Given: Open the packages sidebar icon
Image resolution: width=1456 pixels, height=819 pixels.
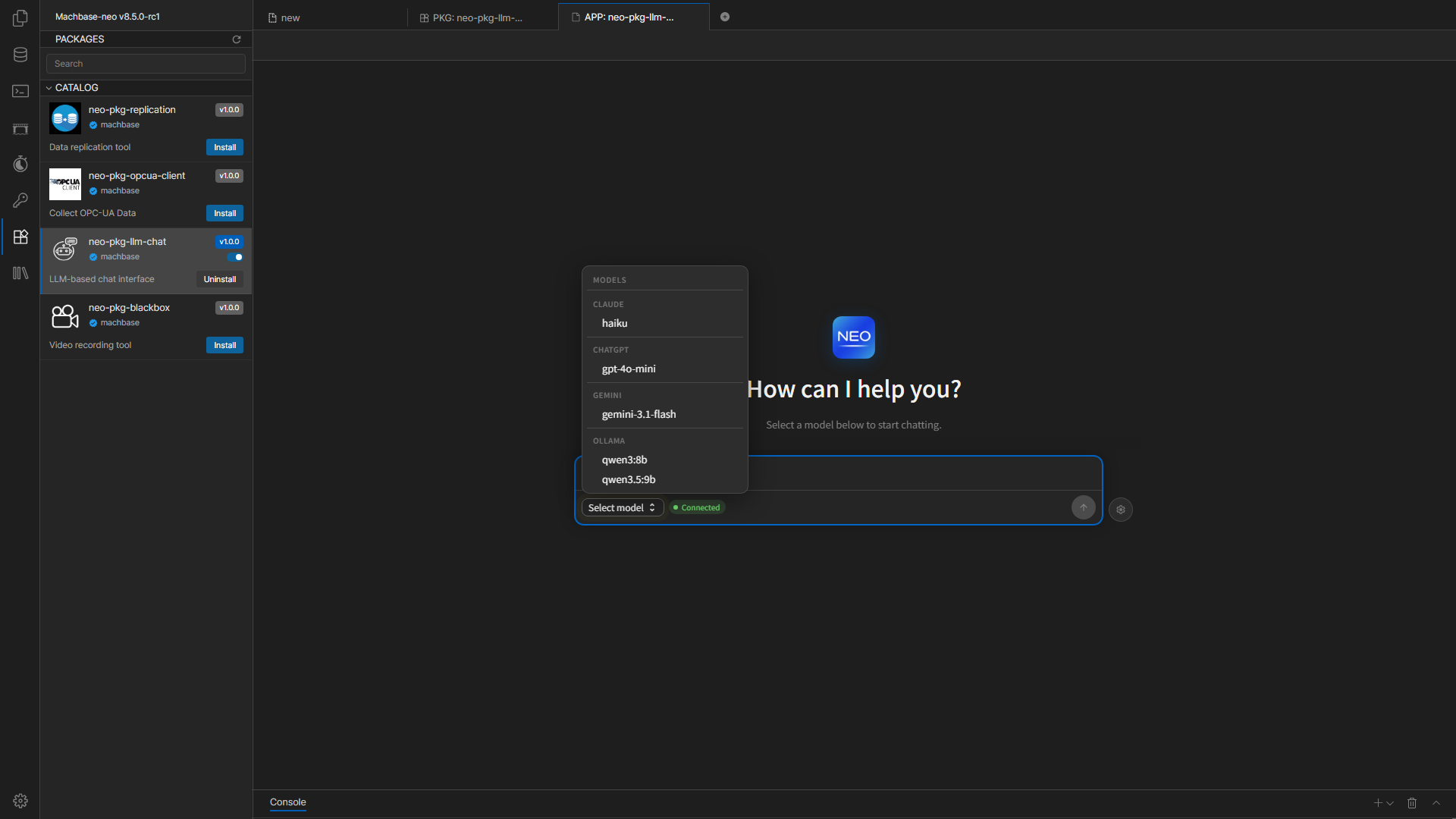Looking at the screenshot, I should tap(20, 237).
